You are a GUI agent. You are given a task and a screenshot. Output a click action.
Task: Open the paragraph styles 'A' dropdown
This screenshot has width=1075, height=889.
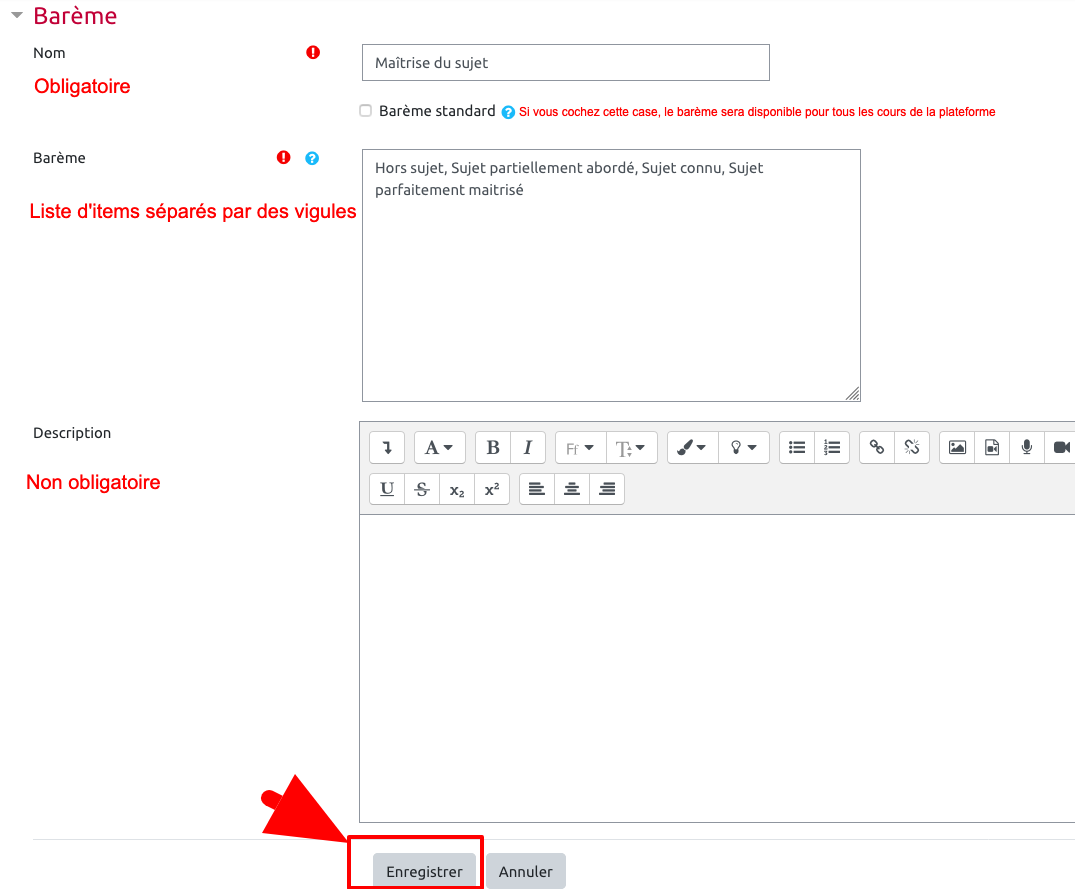438,448
